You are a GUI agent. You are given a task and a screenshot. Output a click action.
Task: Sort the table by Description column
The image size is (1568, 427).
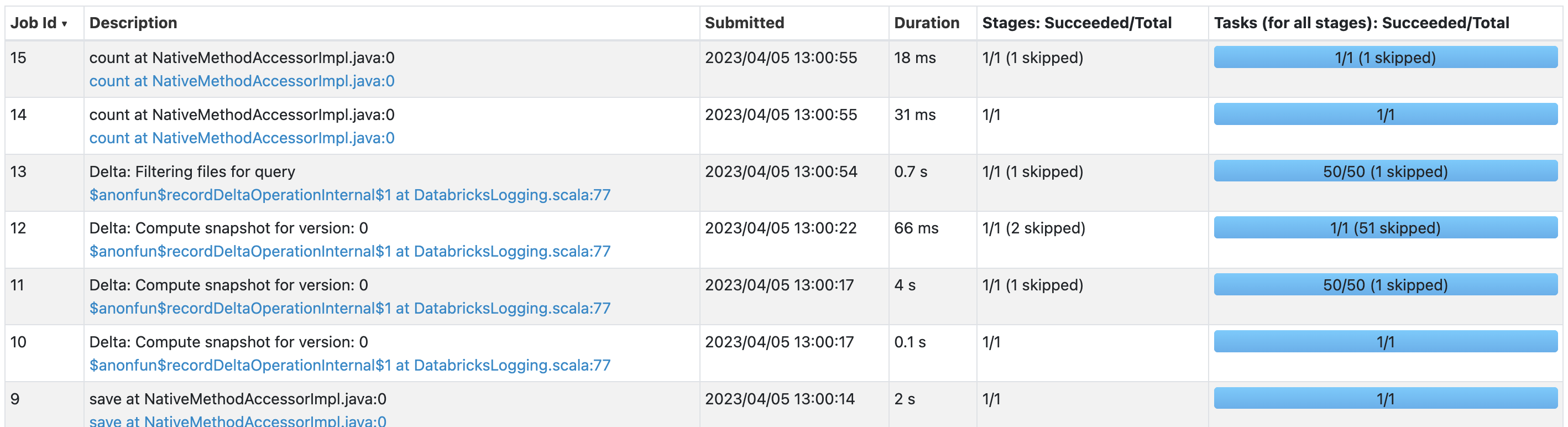click(x=133, y=23)
